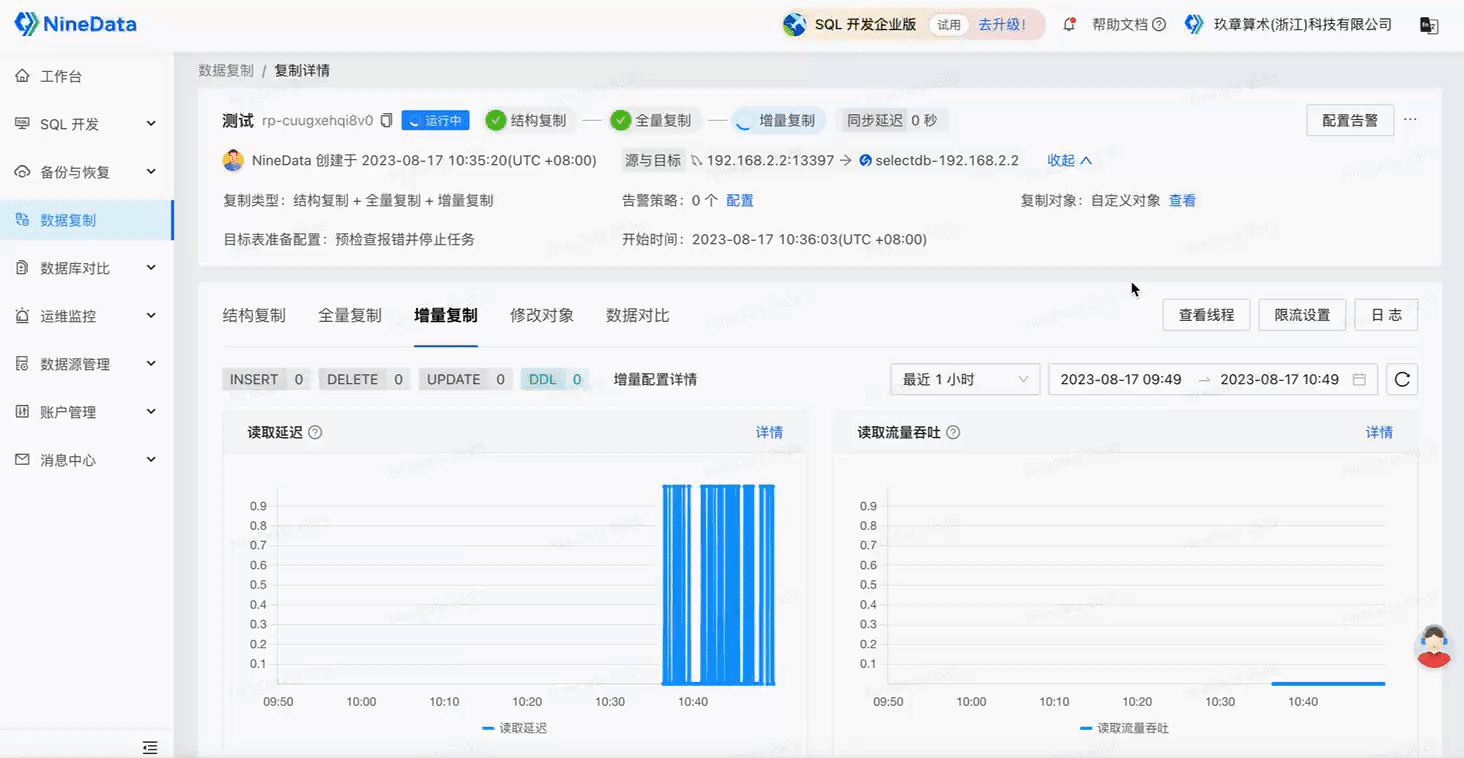
Task: Click 查看 link next to 复制对象
Action: coord(1182,200)
